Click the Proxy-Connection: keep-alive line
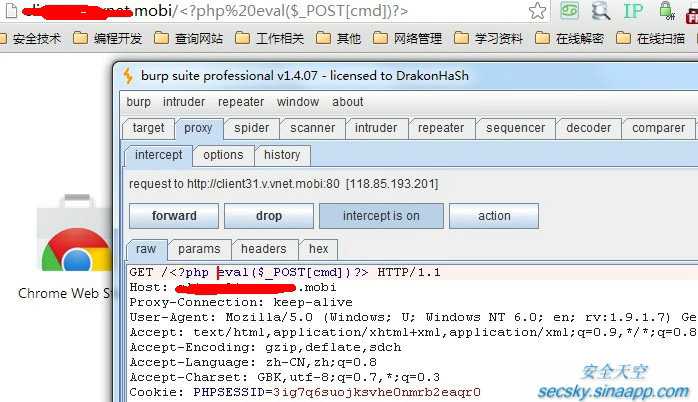Image resolution: width=698 pixels, height=402 pixels. [241, 303]
